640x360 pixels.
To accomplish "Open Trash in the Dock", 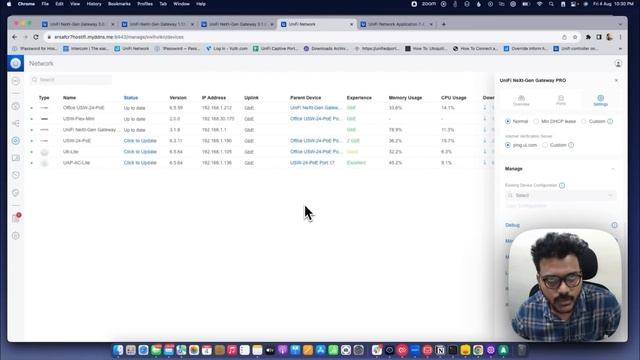I will (522, 350).
